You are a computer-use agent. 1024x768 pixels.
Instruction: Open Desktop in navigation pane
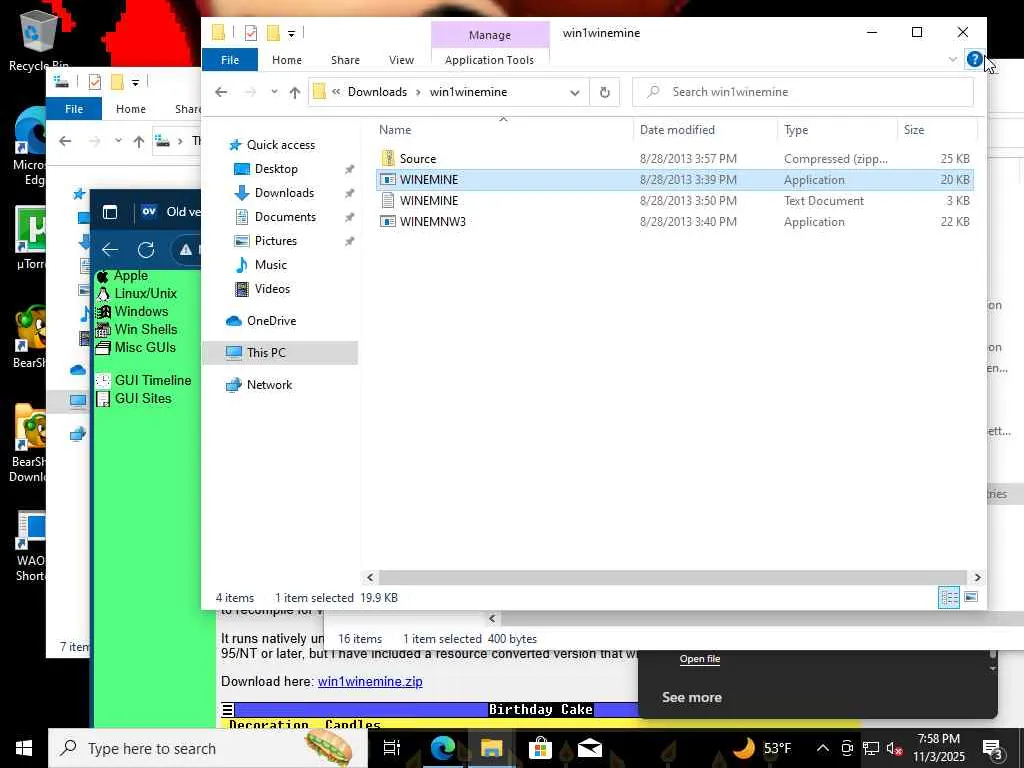pyautogui.click(x=276, y=169)
